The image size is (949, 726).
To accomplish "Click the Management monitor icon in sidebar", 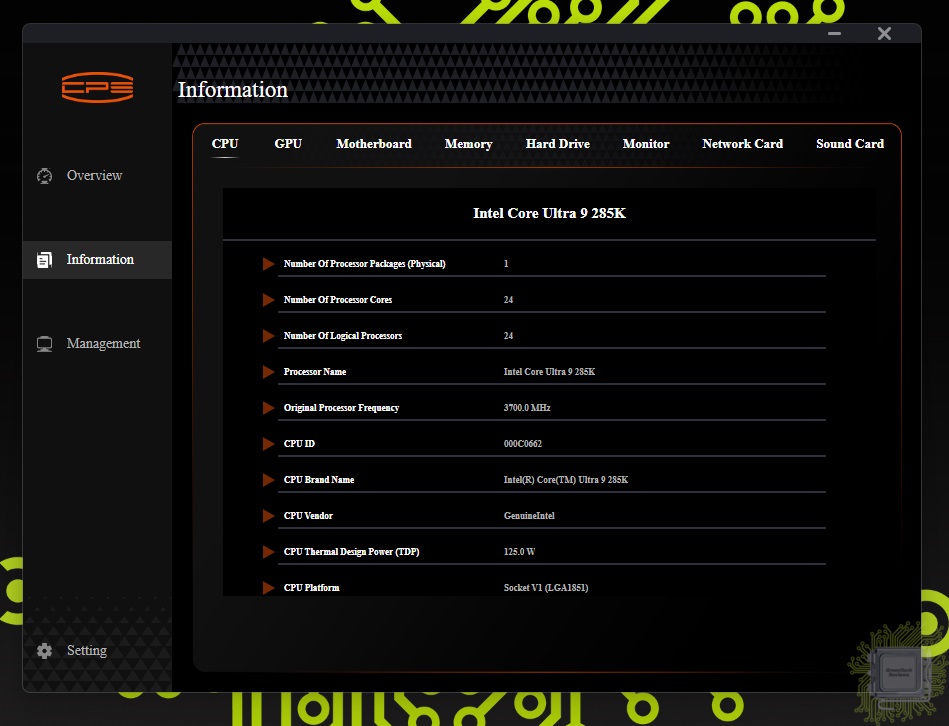I will pos(44,344).
